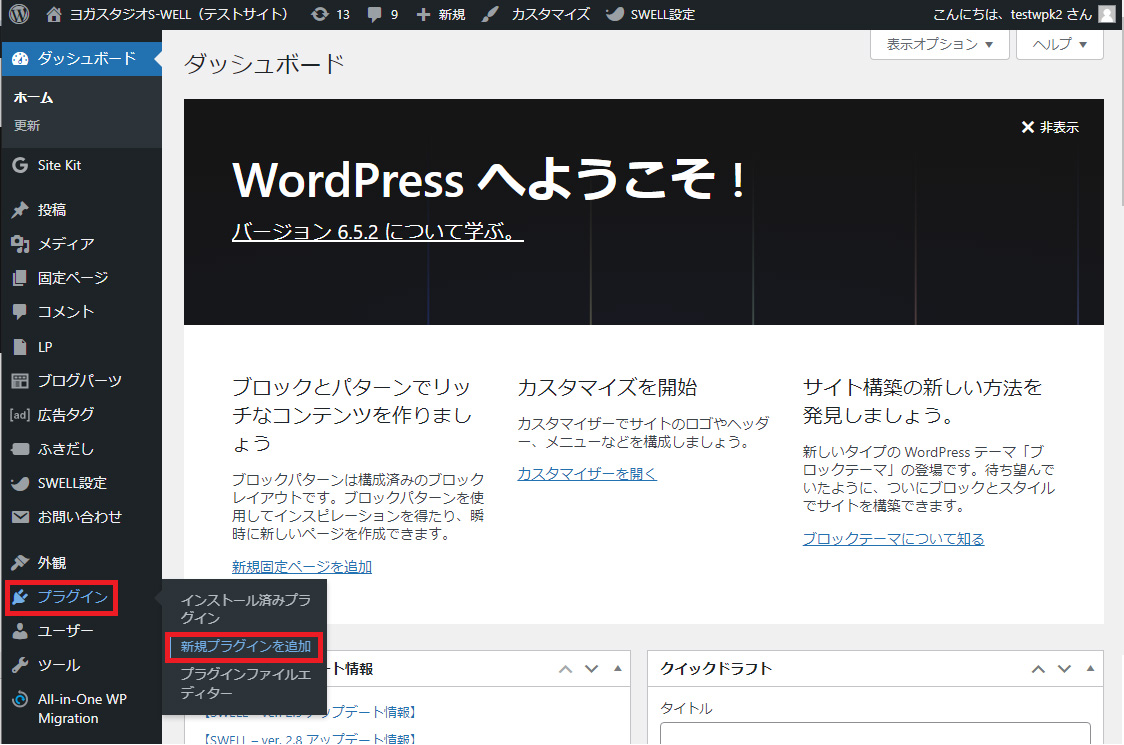Click the WordPress logo icon in the admin bar

(x=19, y=14)
